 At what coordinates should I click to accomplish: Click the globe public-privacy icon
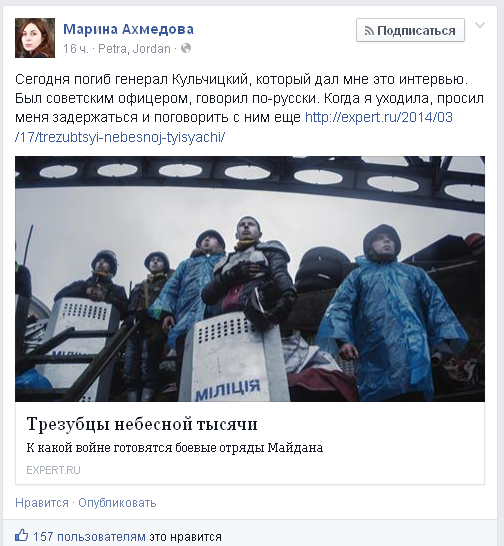point(186,48)
